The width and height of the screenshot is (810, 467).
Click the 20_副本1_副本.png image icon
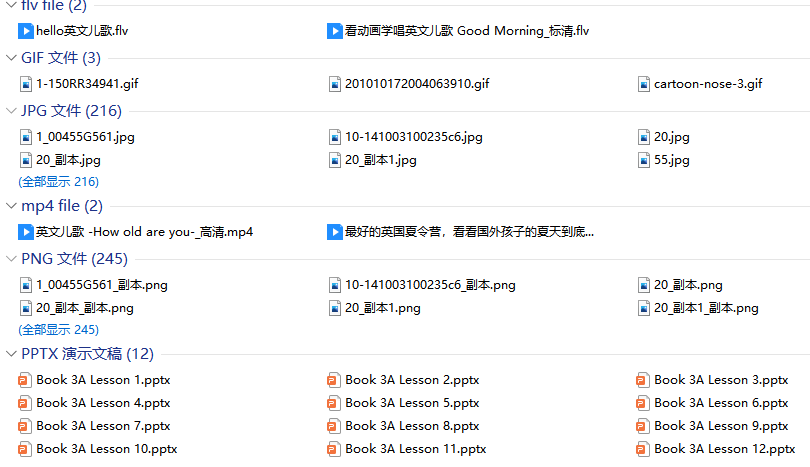click(644, 308)
